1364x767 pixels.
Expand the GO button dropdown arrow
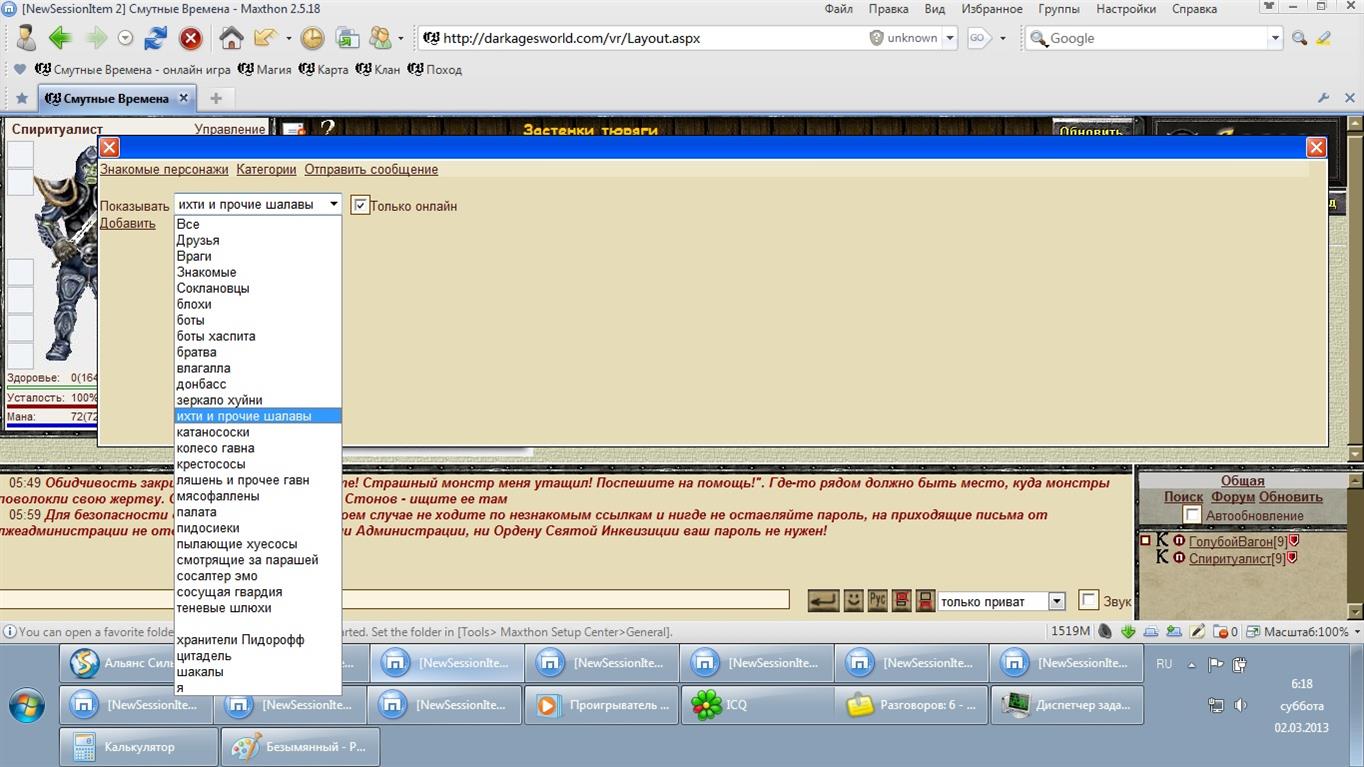pos(1005,38)
